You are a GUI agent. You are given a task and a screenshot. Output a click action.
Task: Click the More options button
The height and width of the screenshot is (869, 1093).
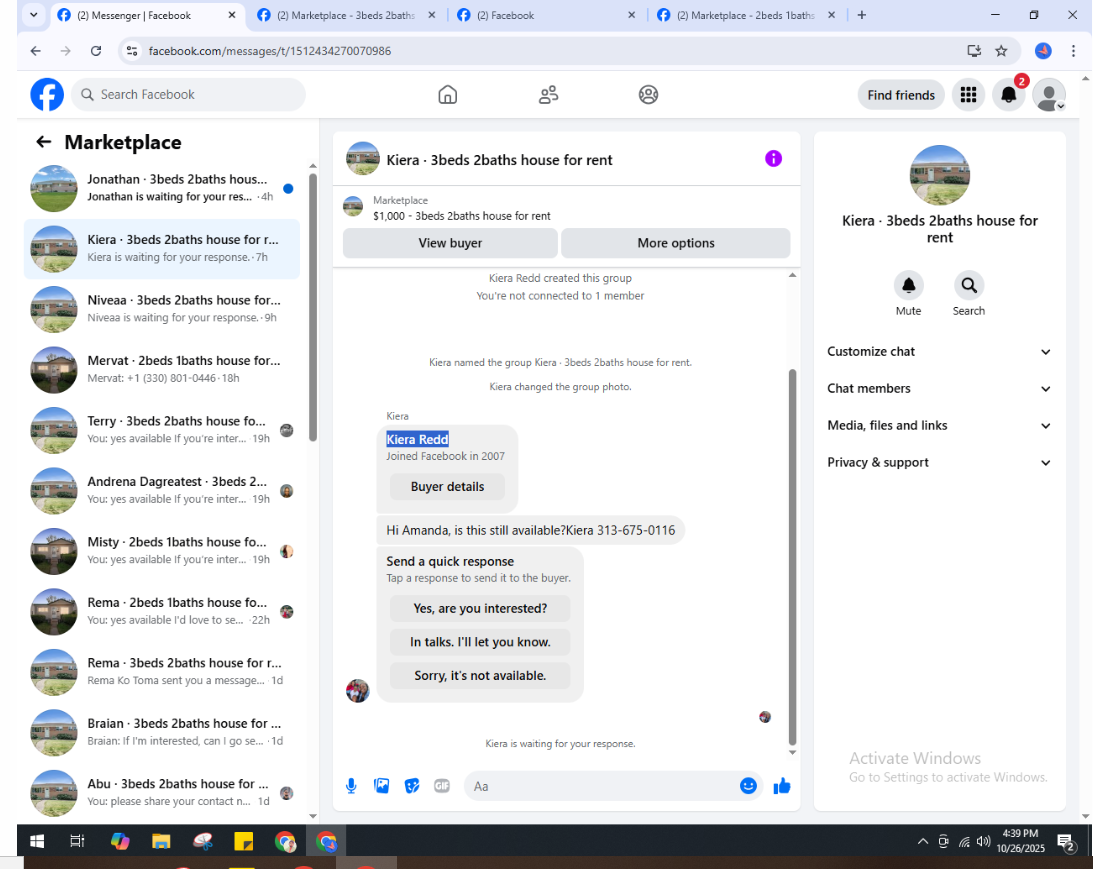click(x=675, y=243)
